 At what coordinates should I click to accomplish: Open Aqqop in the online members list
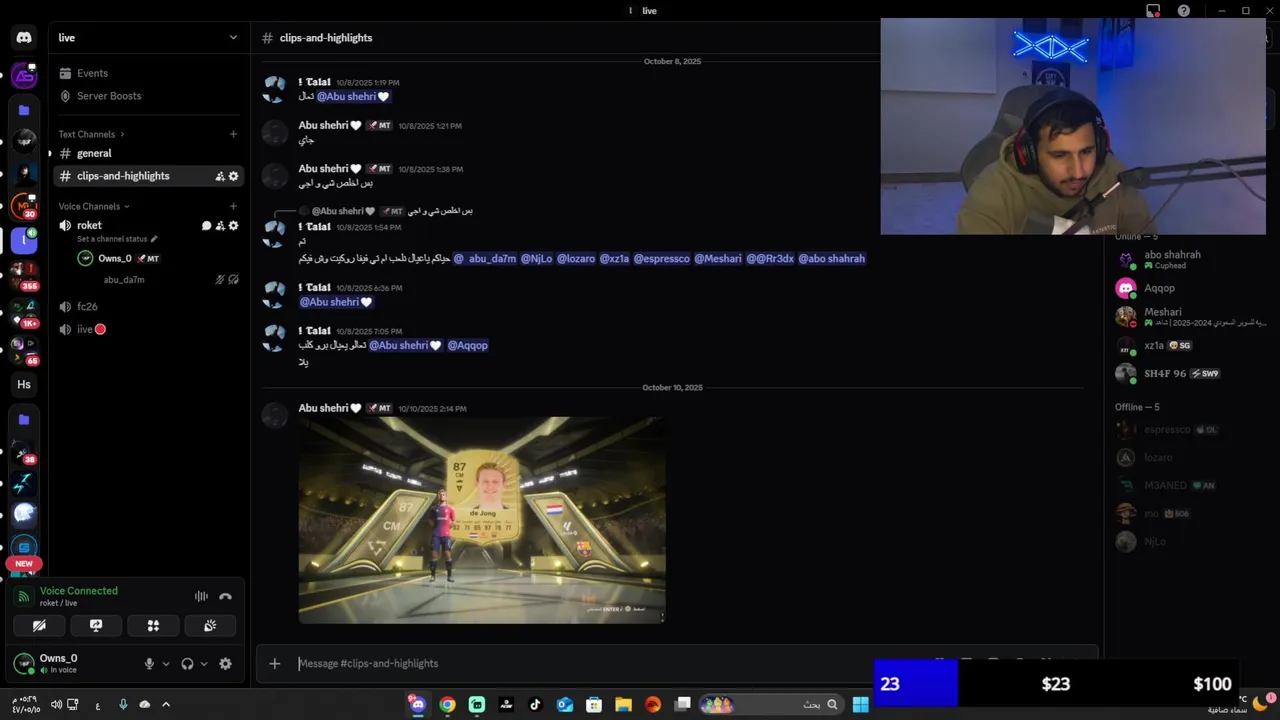pos(1188,288)
